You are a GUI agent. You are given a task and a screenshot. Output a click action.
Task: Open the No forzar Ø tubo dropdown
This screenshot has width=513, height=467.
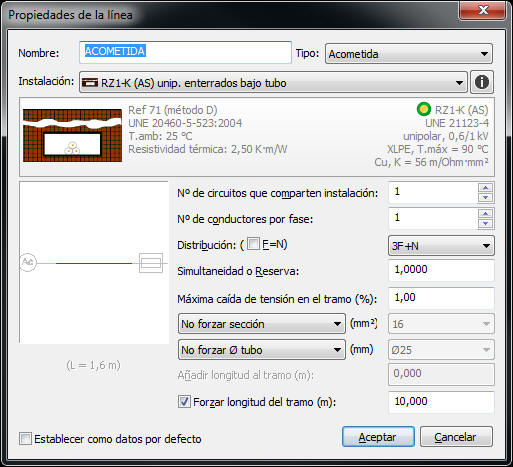[x=262, y=350]
